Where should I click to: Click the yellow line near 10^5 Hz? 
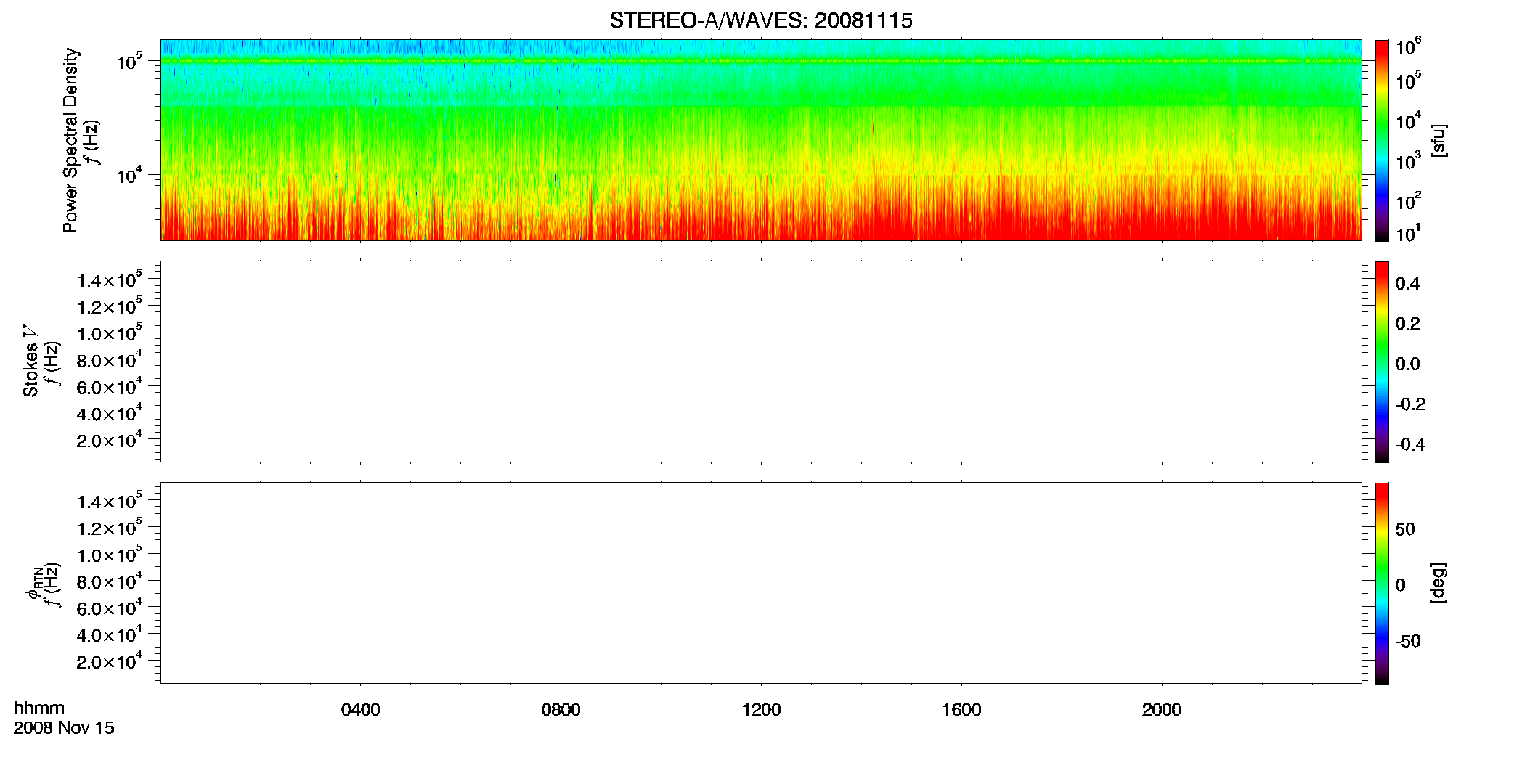click(x=761, y=61)
